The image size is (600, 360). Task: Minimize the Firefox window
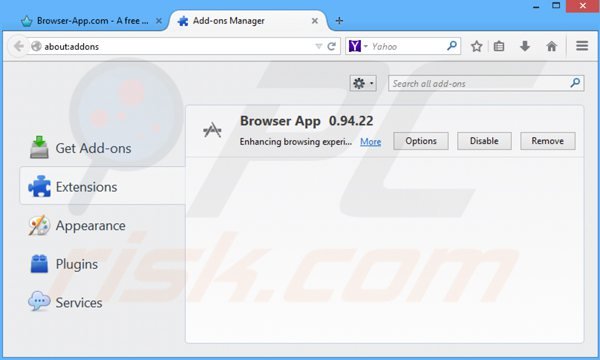coord(536,6)
